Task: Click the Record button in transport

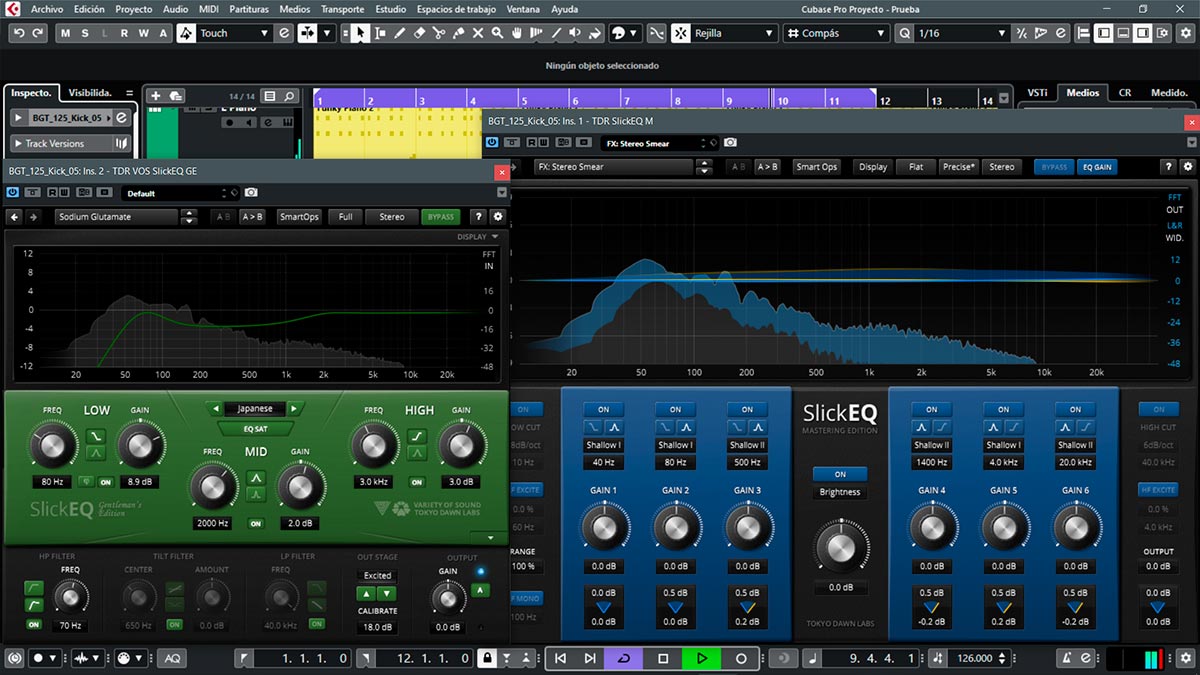Action: [x=741, y=658]
